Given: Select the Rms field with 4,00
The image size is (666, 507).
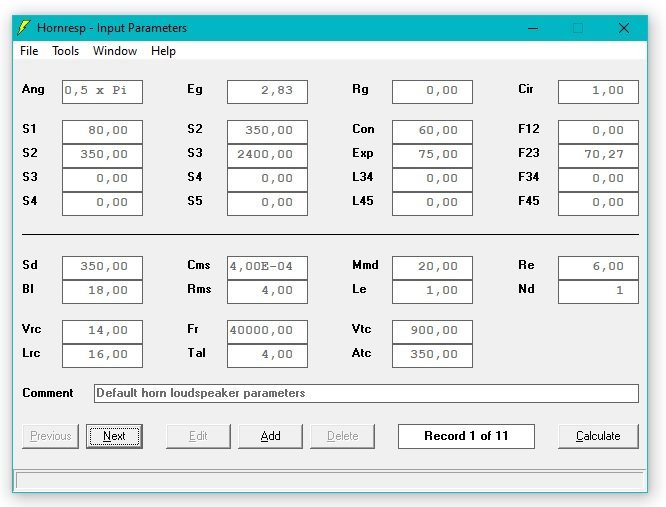Looking at the screenshot, I should 268,292.
